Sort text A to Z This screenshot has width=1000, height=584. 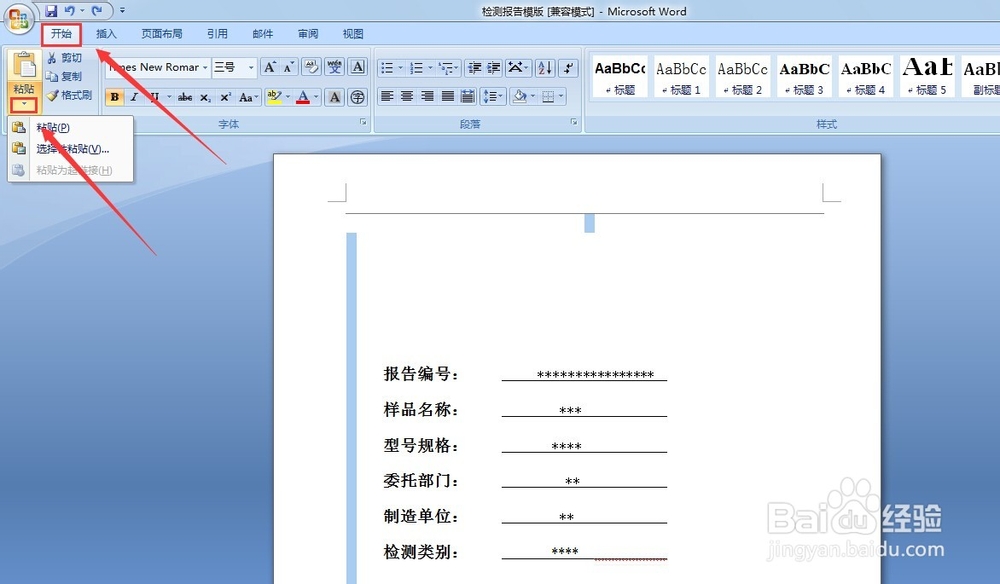(x=545, y=68)
